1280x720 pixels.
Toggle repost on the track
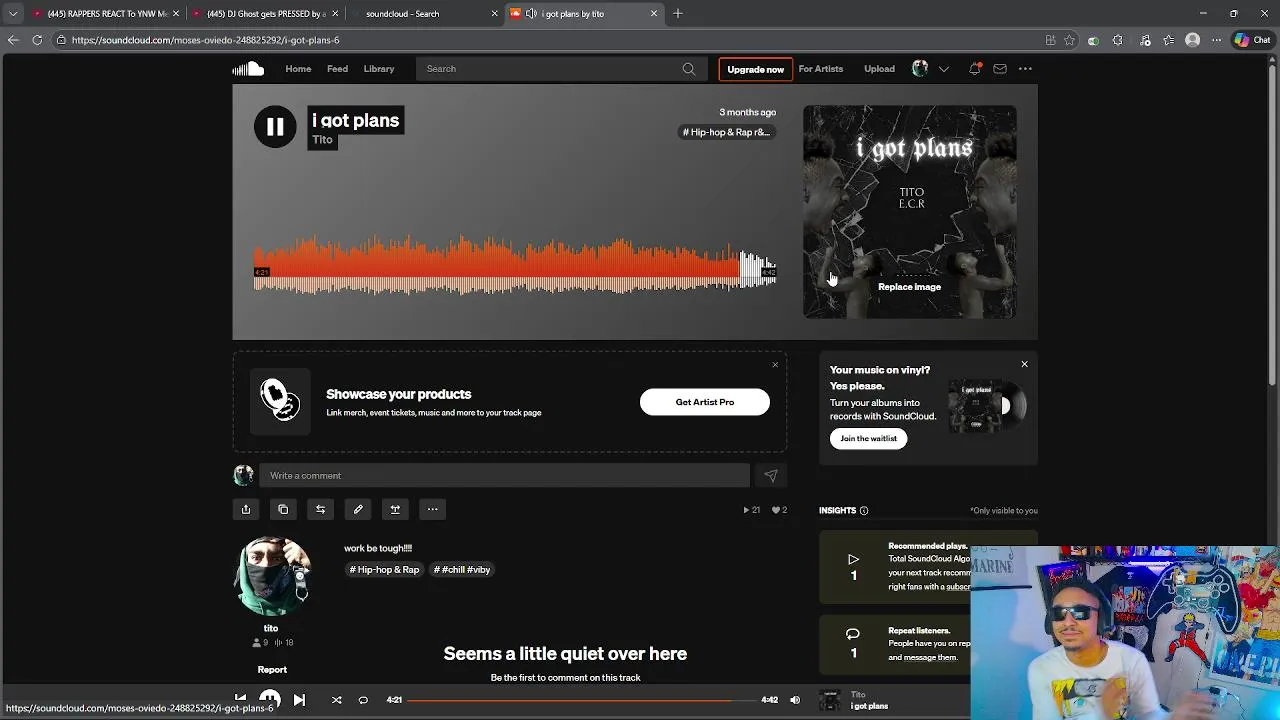click(320, 509)
